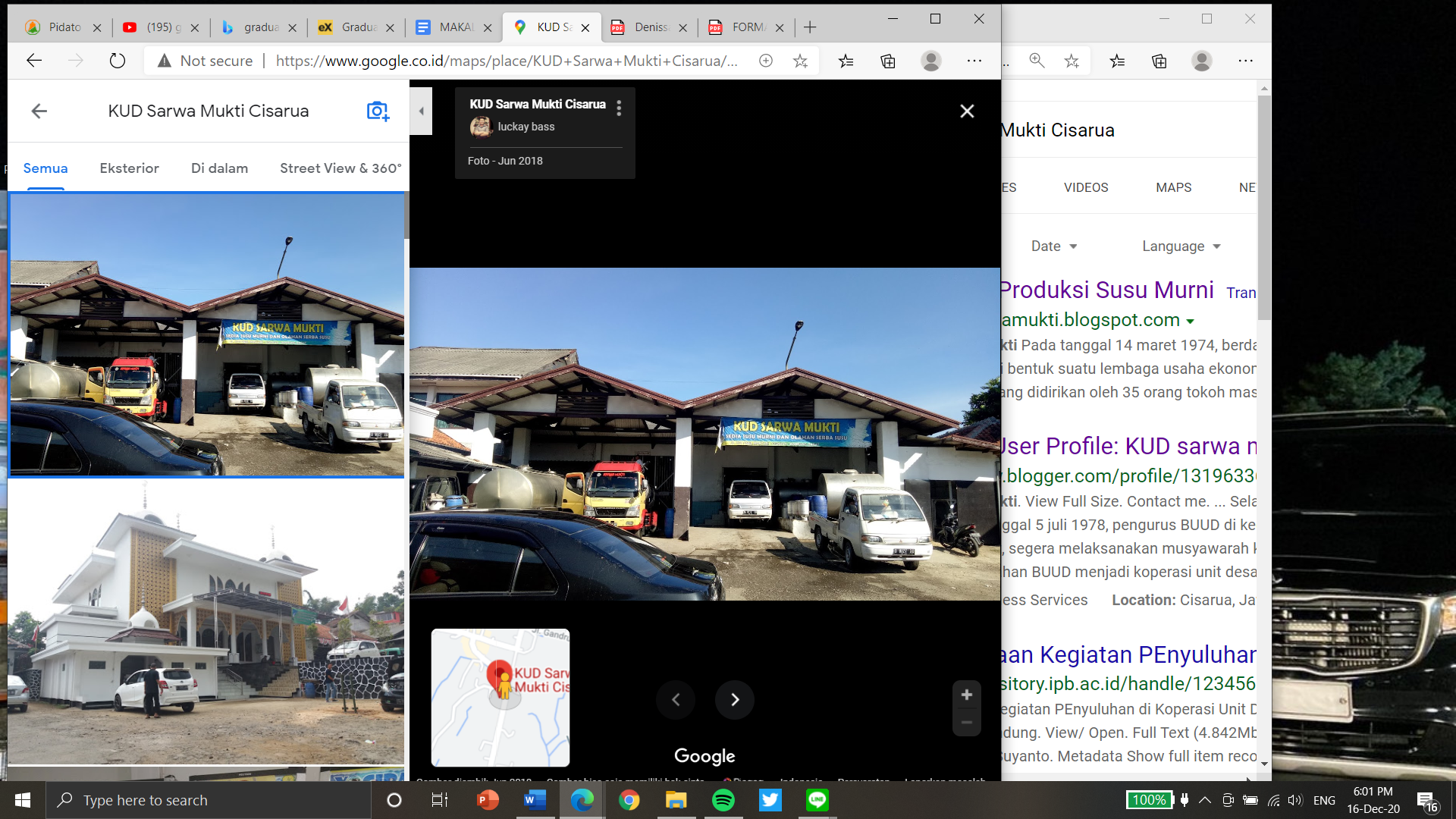The image size is (1456, 819).
Task: Refresh the Google Maps page
Action: 117,61
